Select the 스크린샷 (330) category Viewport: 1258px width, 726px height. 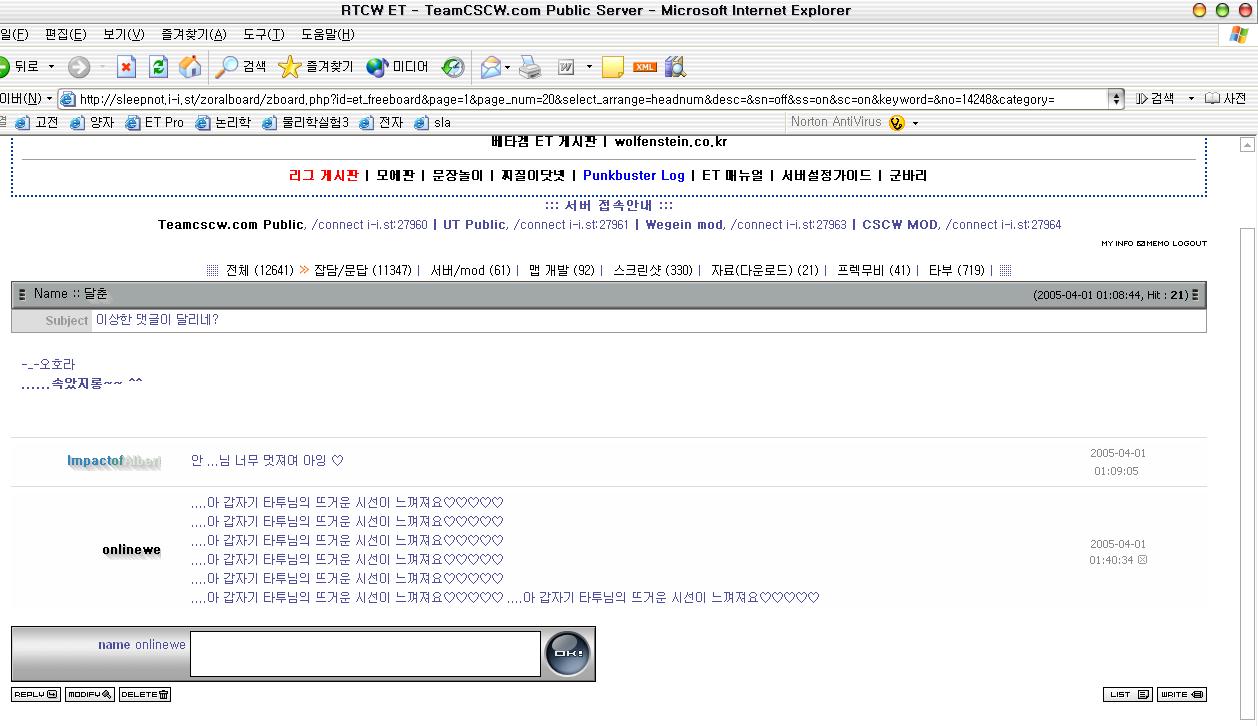(652, 270)
